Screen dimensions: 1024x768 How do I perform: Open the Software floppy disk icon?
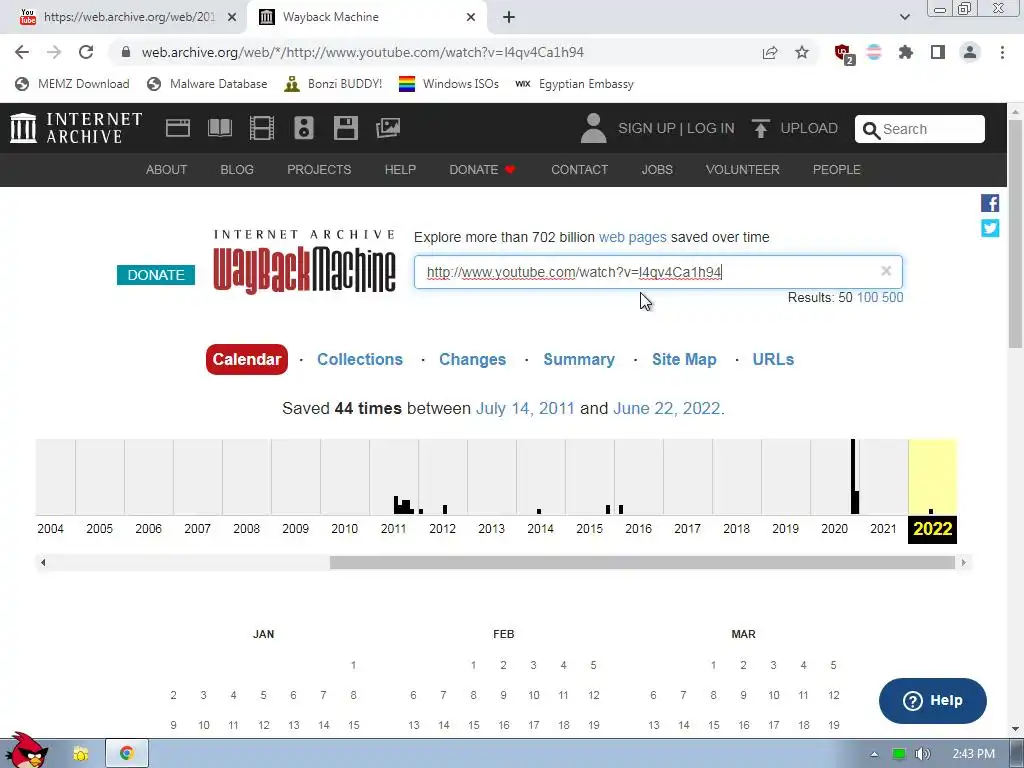(x=345, y=128)
